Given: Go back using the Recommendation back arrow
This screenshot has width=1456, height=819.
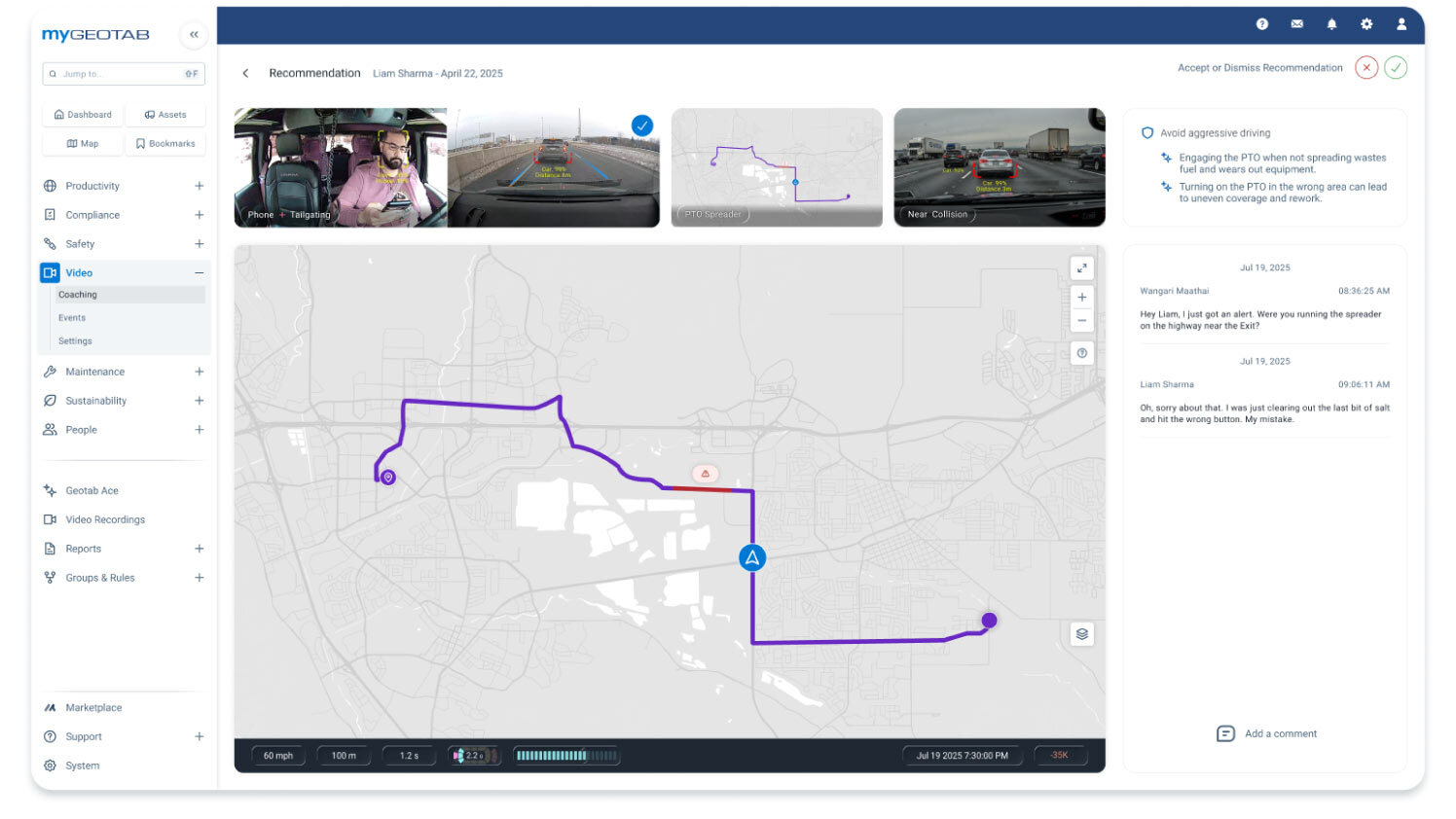Looking at the screenshot, I should 245,72.
